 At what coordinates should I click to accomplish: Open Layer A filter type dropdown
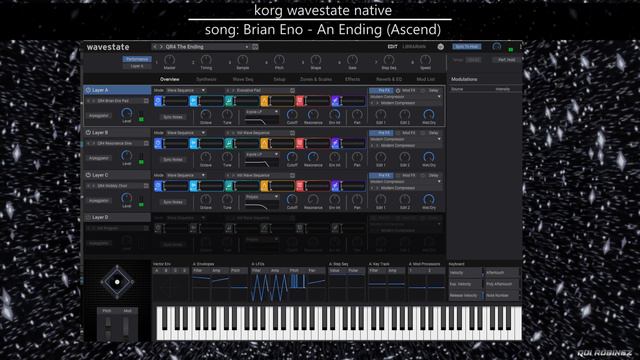tap(262, 112)
